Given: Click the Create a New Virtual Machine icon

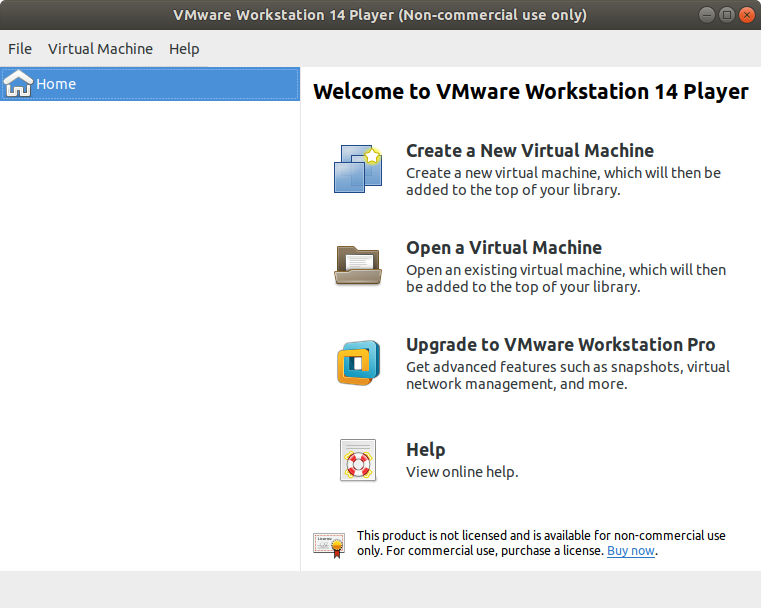Looking at the screenshot, I should pyautogui.click(x=358, y=169).
